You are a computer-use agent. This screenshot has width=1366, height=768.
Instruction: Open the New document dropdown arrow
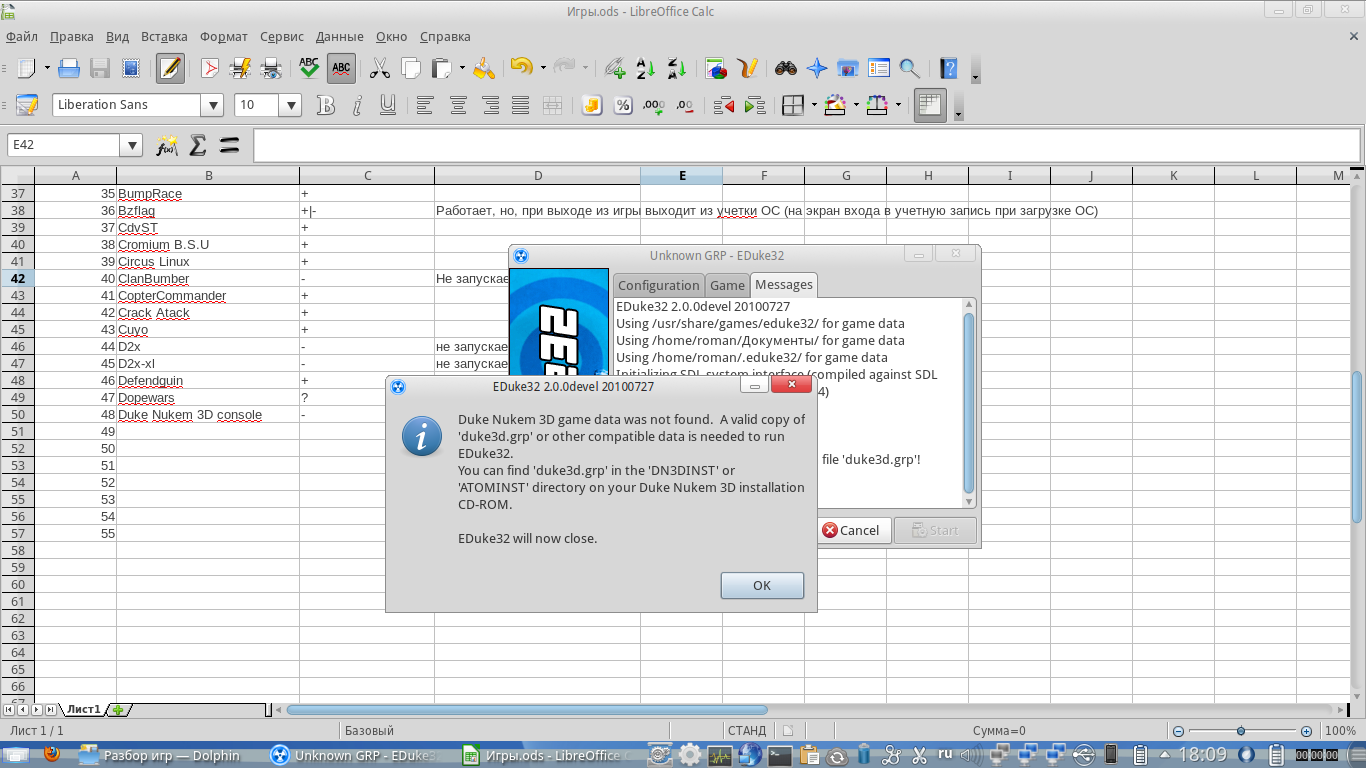click(x=45, y=68)
